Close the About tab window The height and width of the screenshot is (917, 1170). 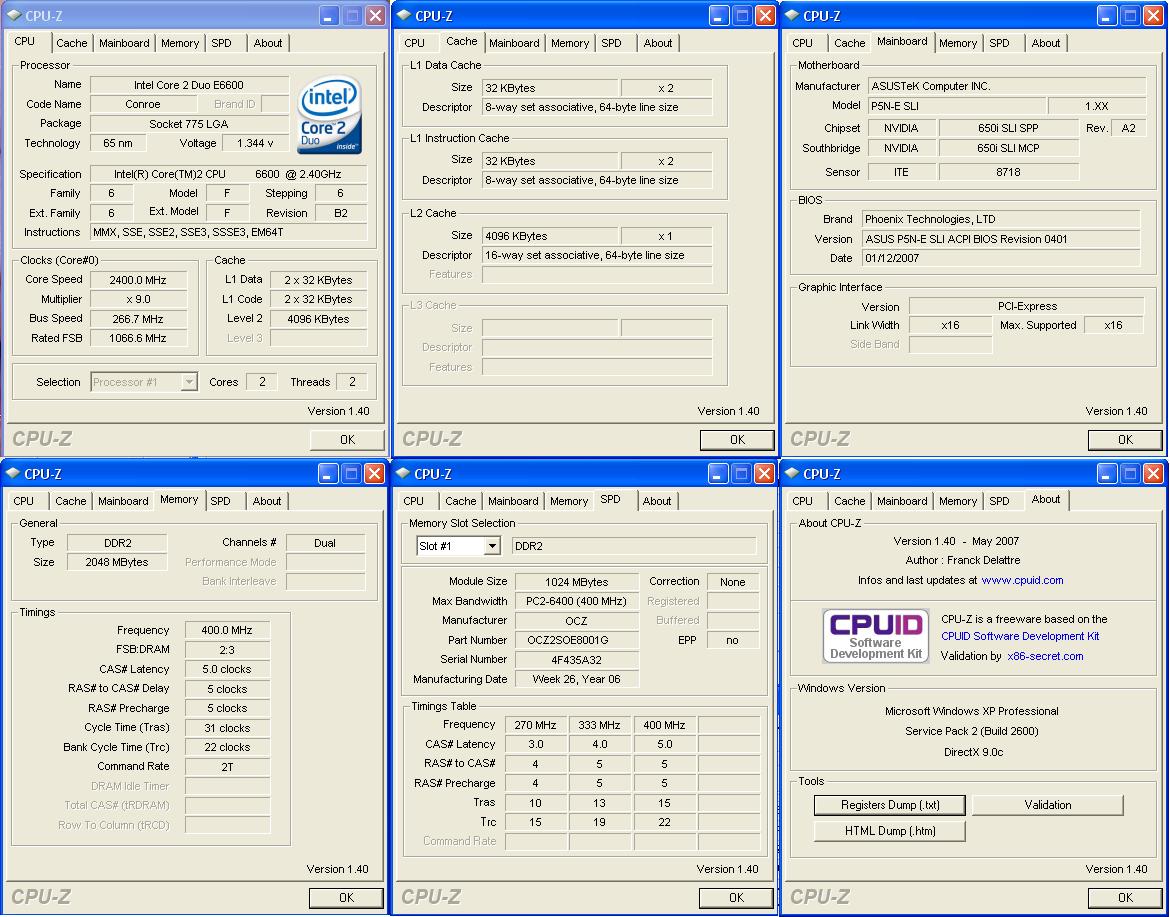tap(1153, 473)
